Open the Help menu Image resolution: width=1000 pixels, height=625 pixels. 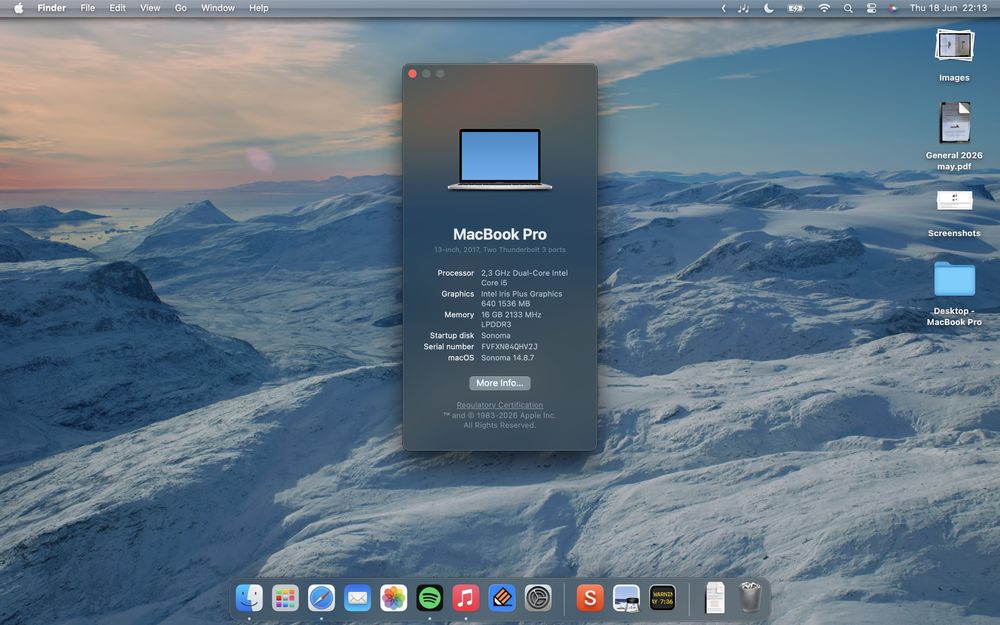coord(258,8)
